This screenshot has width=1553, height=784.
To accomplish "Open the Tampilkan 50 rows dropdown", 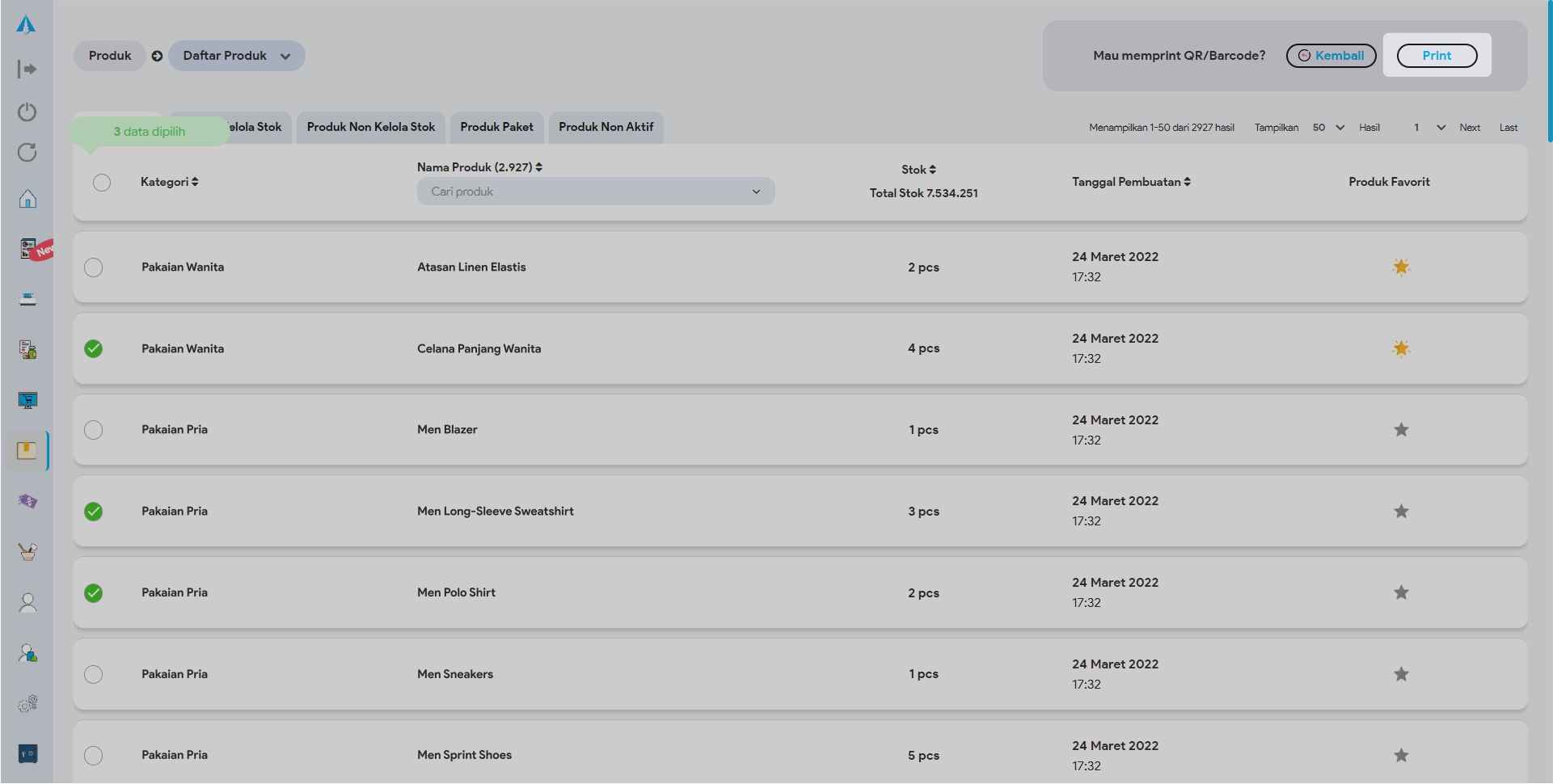I will point(1327,128).
